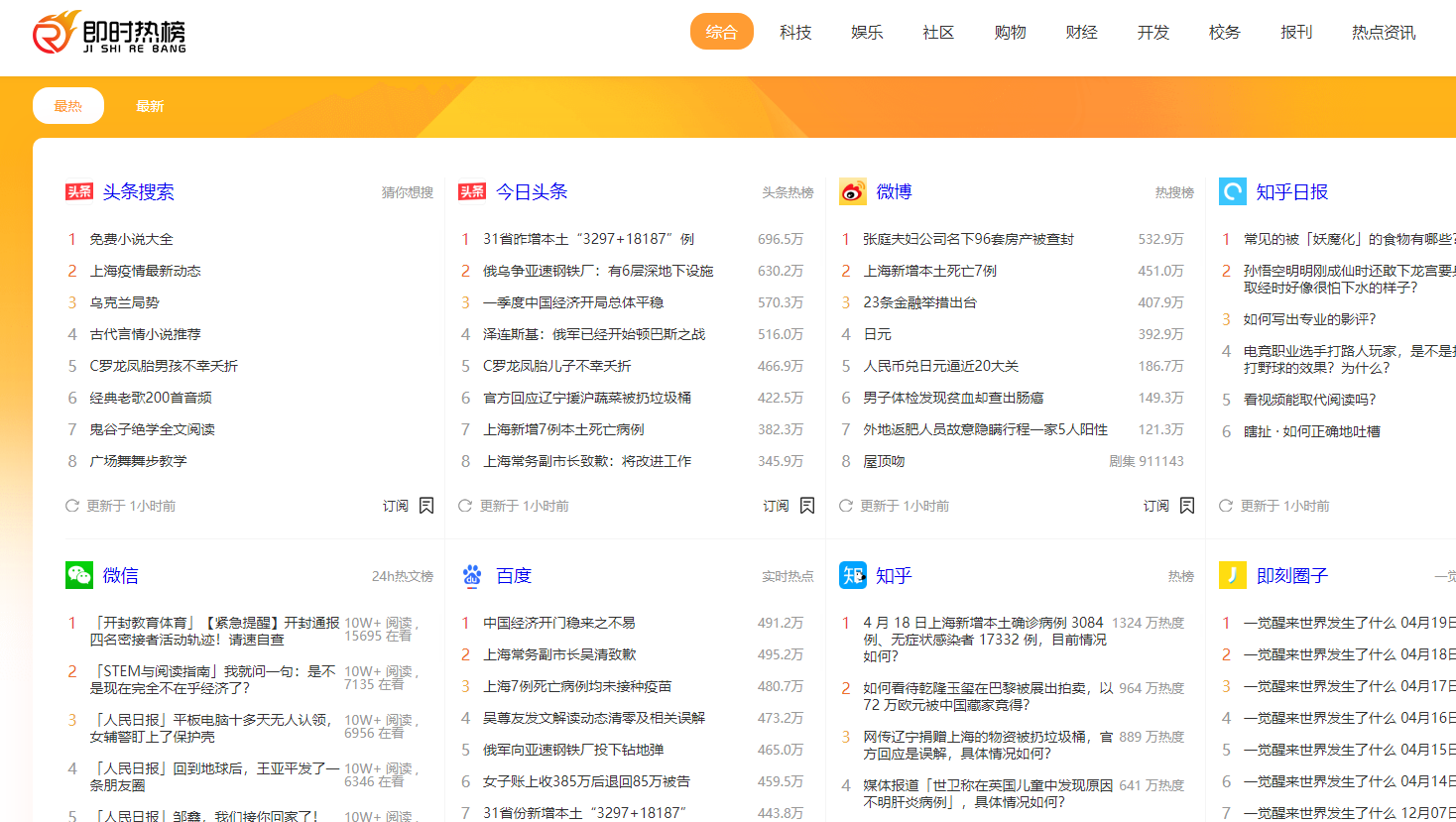Open the 社区 category
Viewport: 1456px width, 822px height.
[938, 32]
